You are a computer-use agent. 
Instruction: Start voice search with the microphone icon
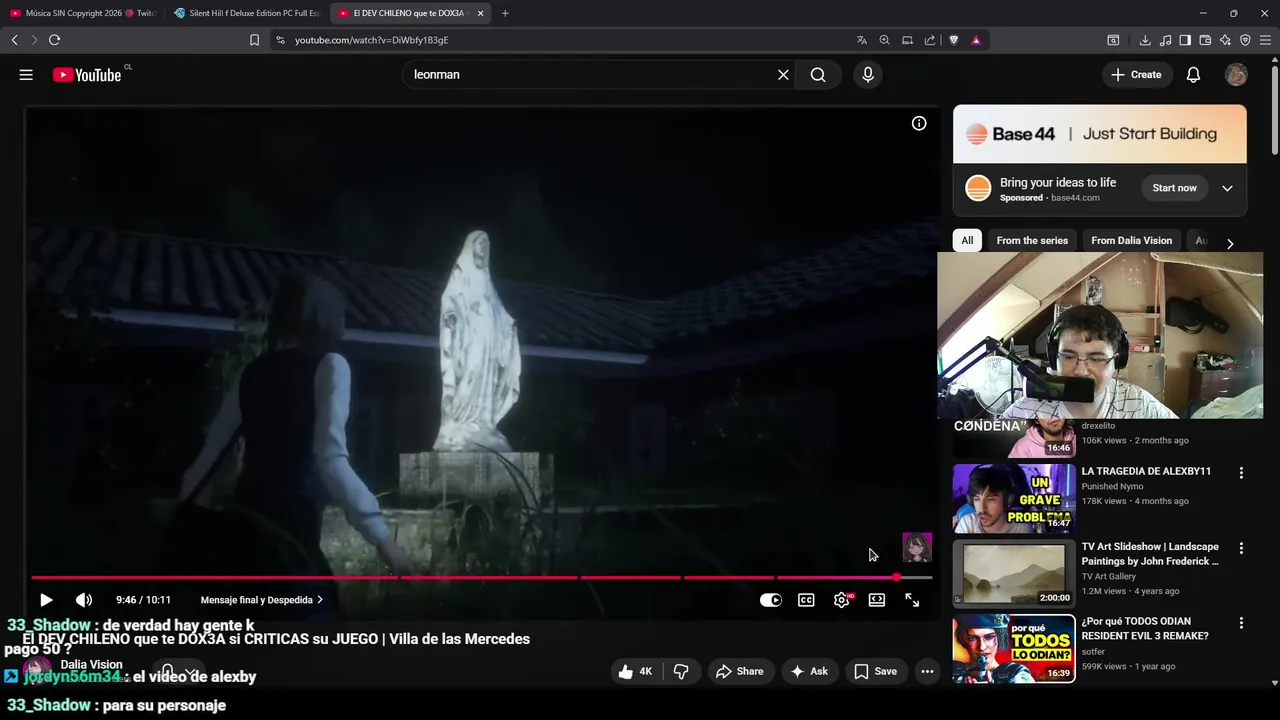[867, 75]
